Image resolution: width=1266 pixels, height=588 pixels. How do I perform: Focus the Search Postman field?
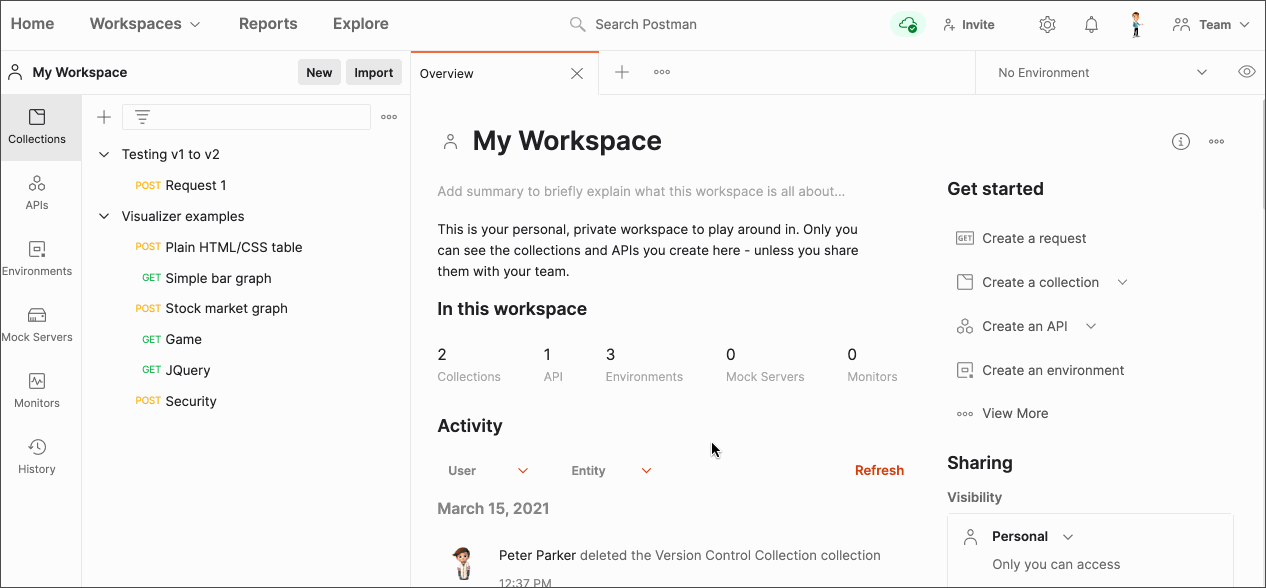tap(646, 24)
